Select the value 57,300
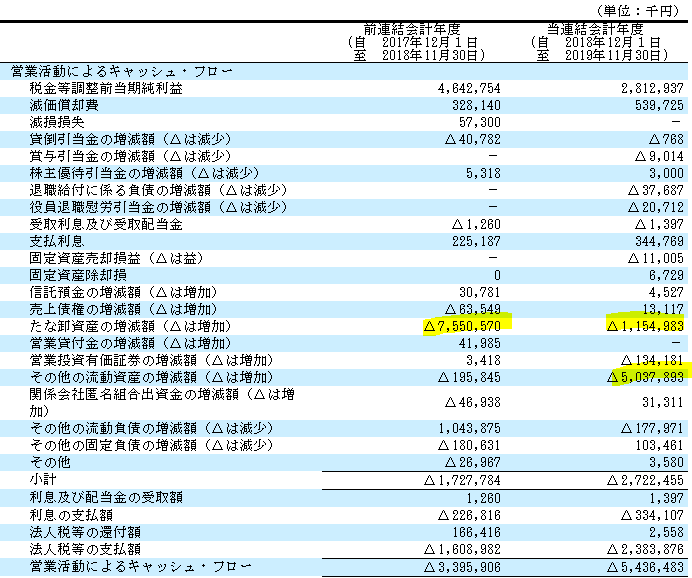The image size is (692, 578). pos(480,122)
